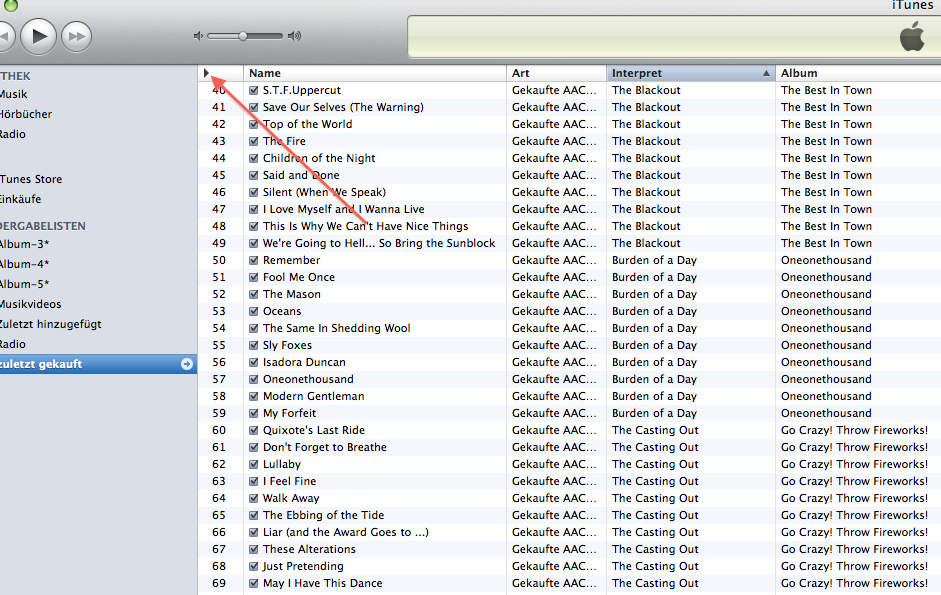Select This Is Why We Can't Have Nice Things
The image size is (941, 595).
(x=365, y=226)
